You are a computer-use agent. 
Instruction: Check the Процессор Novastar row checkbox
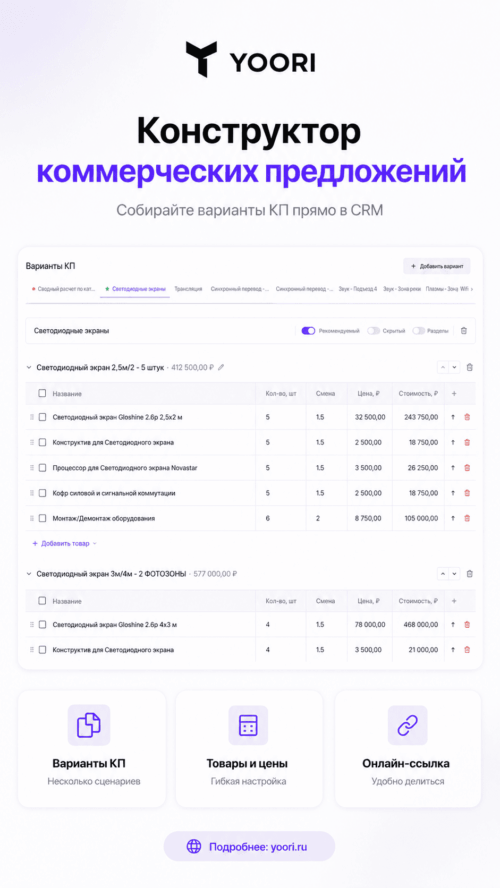[42, 468]
